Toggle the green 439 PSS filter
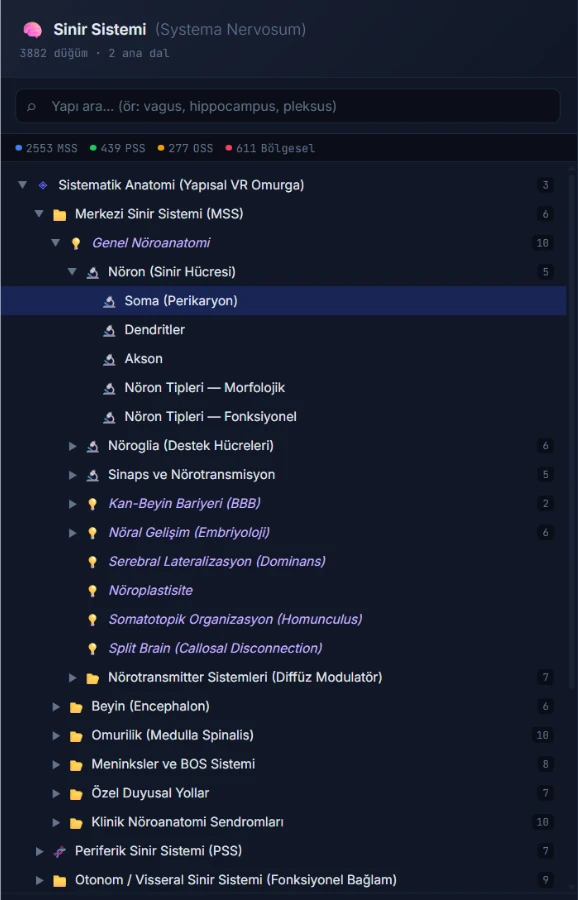Screen dimensions: 578x900 (118, 149)
